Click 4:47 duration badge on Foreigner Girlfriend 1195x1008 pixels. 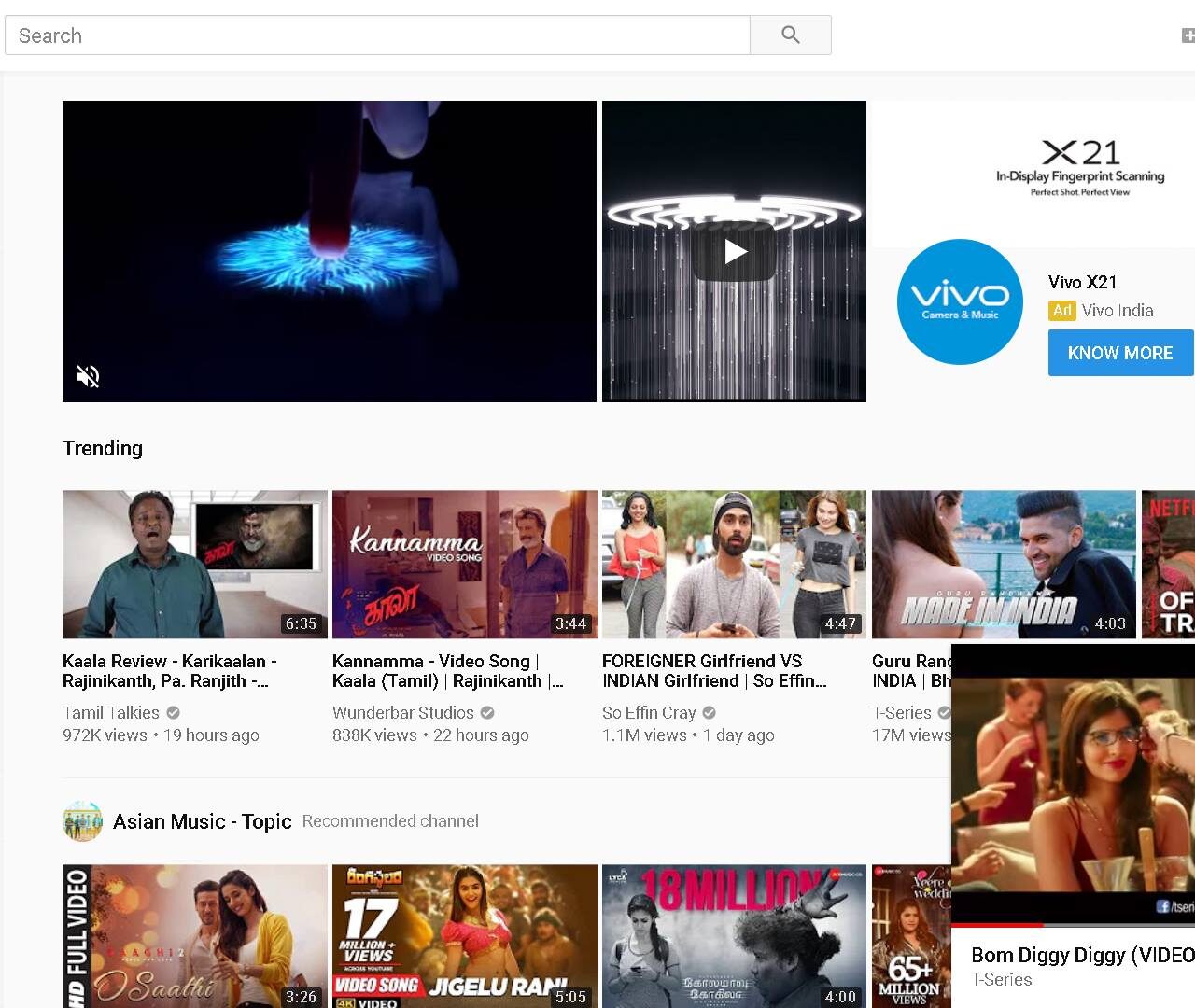pyautogui.click(x=840, y=623)
